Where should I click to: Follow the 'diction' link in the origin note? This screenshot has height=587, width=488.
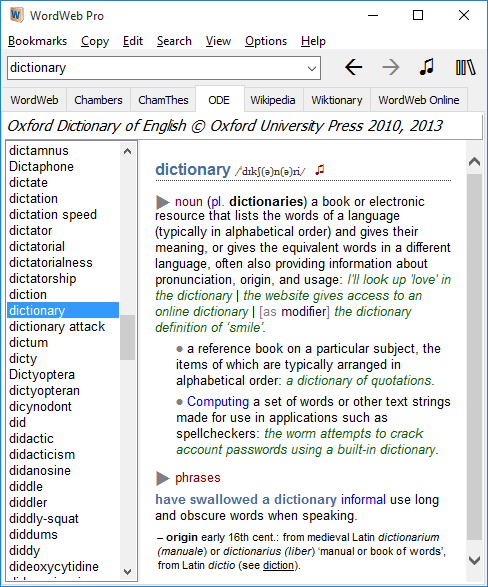(278, 565)
